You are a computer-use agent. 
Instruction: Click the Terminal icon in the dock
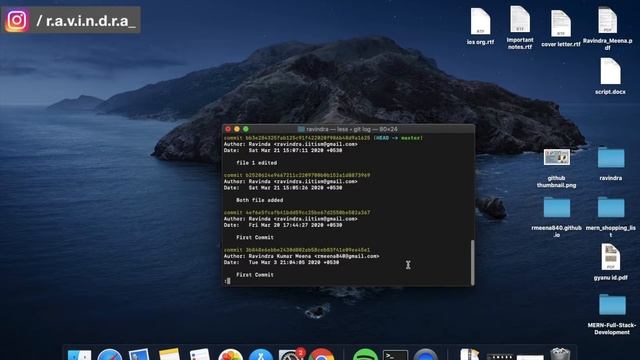point(395,355)
